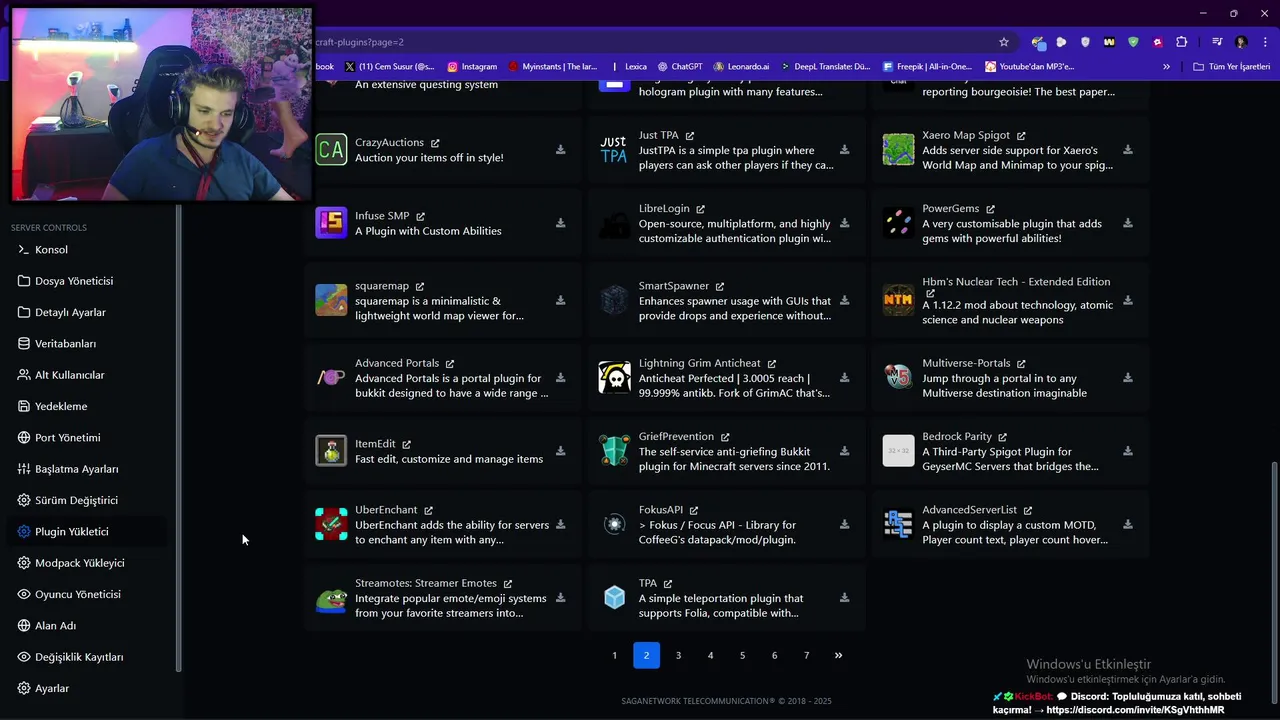This screenshot has height=720, width=1280.
Task: Expand hidden bookmarks with the chevron
Action: pyautogui.click(x=1166, y=67)
